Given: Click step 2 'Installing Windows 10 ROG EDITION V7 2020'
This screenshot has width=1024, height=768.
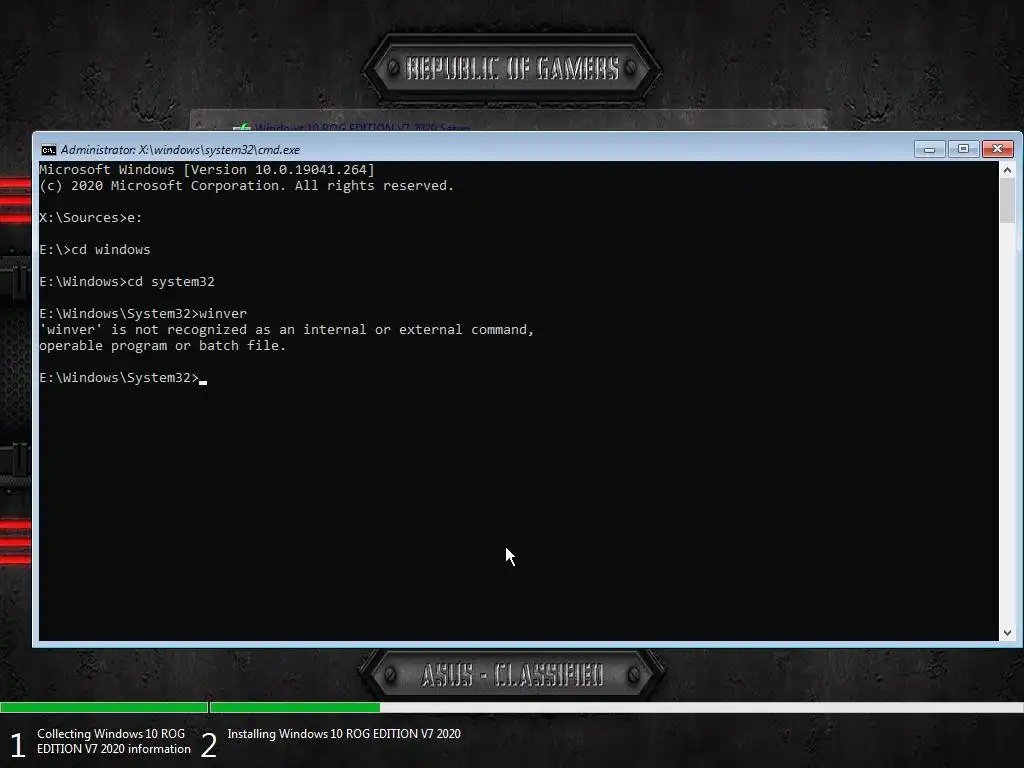Looking at the screenshot, I should pyautogui.click(x=344, y=734).
